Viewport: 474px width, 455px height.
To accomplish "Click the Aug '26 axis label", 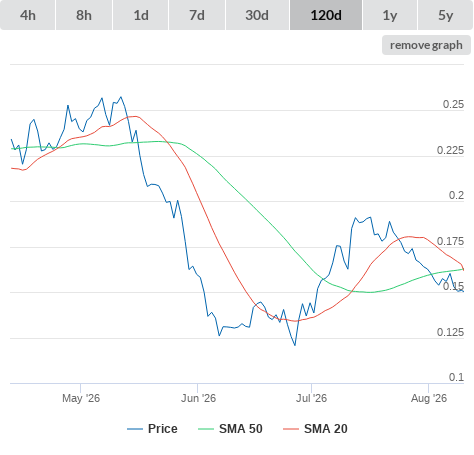I will pos(429,398).
